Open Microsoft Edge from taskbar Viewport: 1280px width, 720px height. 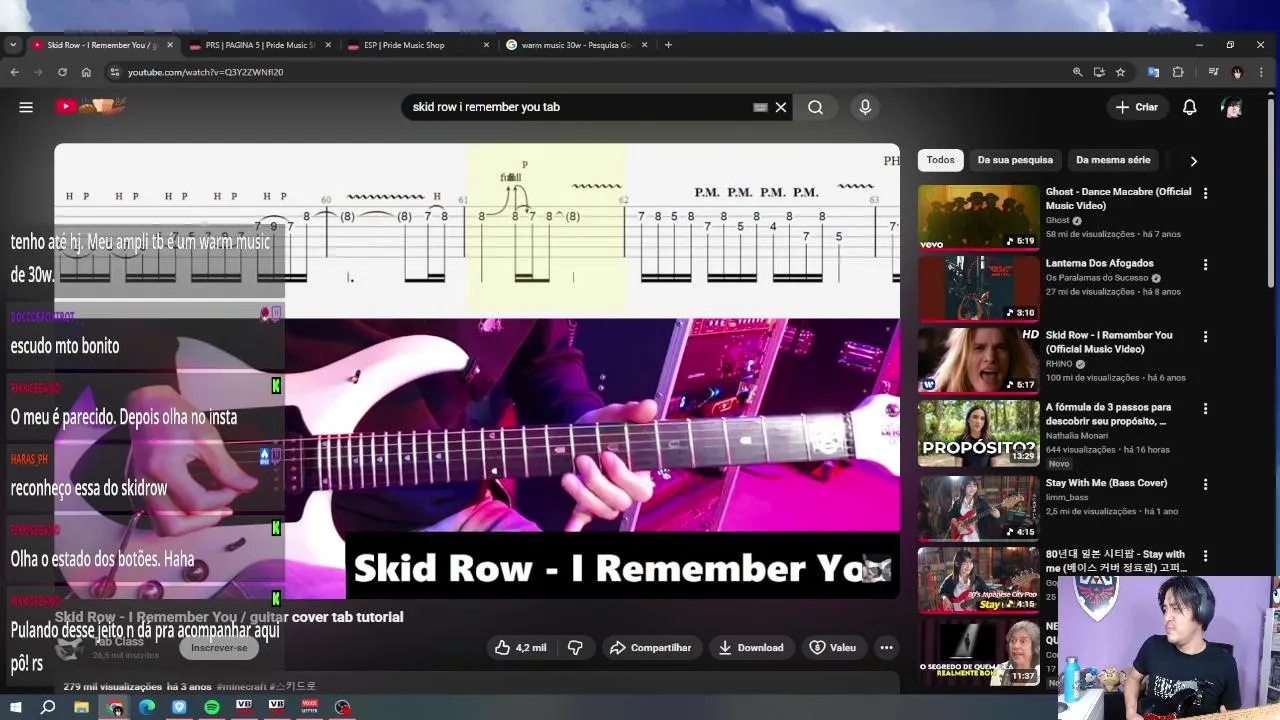147,707
